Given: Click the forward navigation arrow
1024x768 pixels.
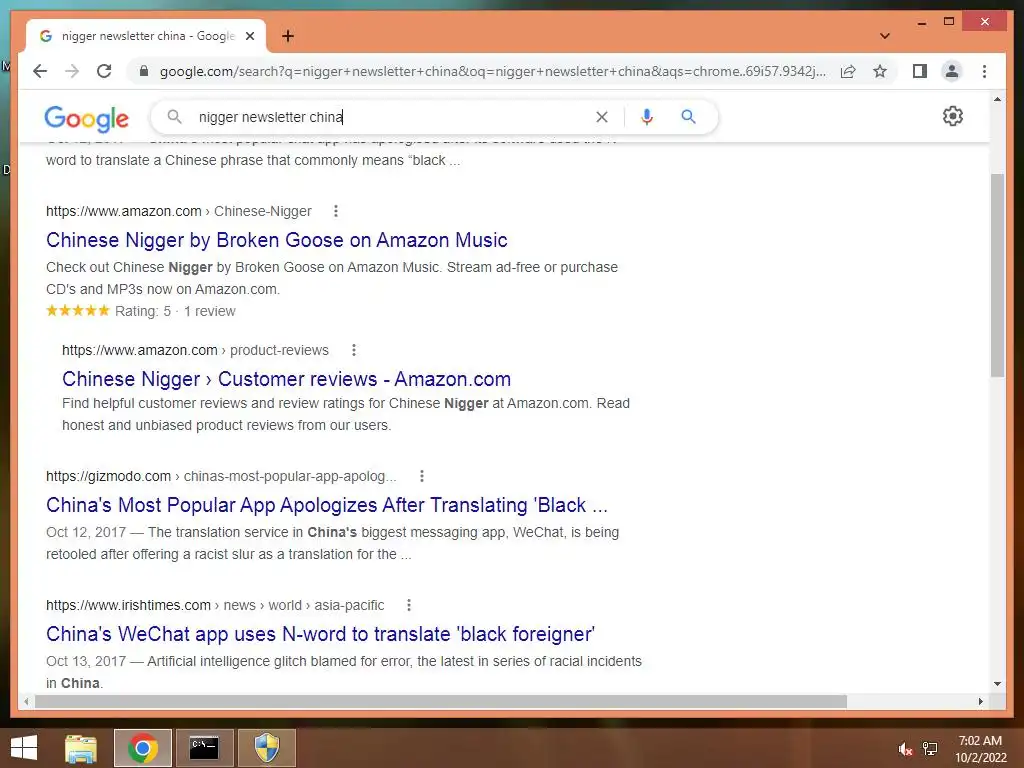Looking at the screenshot, I should coord(72,71).
